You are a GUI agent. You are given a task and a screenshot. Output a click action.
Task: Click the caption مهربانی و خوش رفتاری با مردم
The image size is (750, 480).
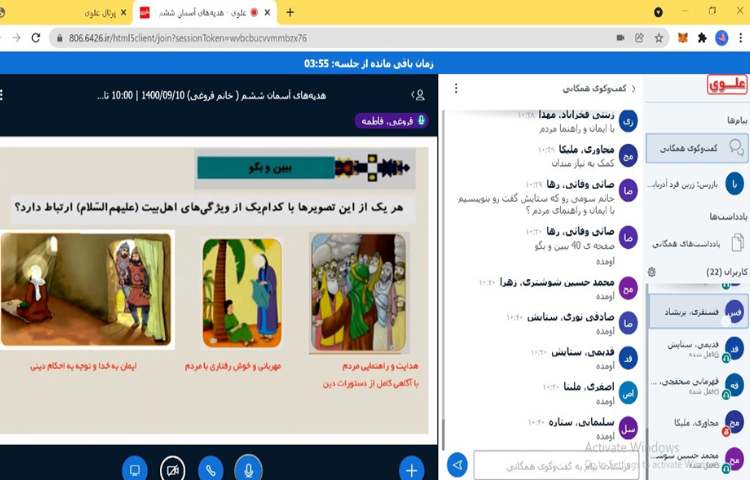[233, 366]
